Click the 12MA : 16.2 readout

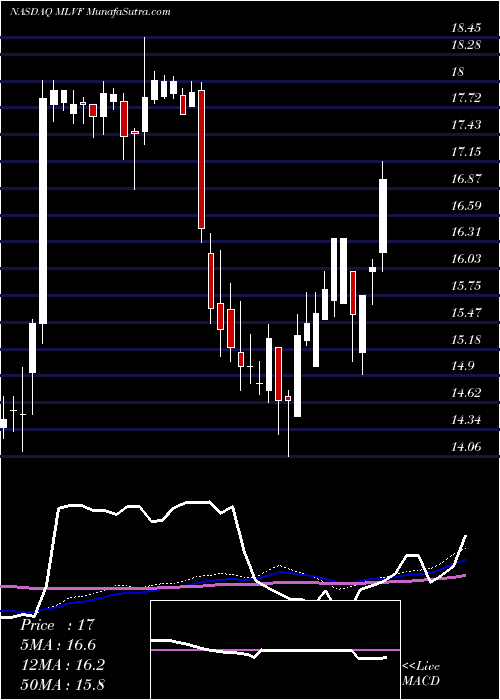click(62, 665)
